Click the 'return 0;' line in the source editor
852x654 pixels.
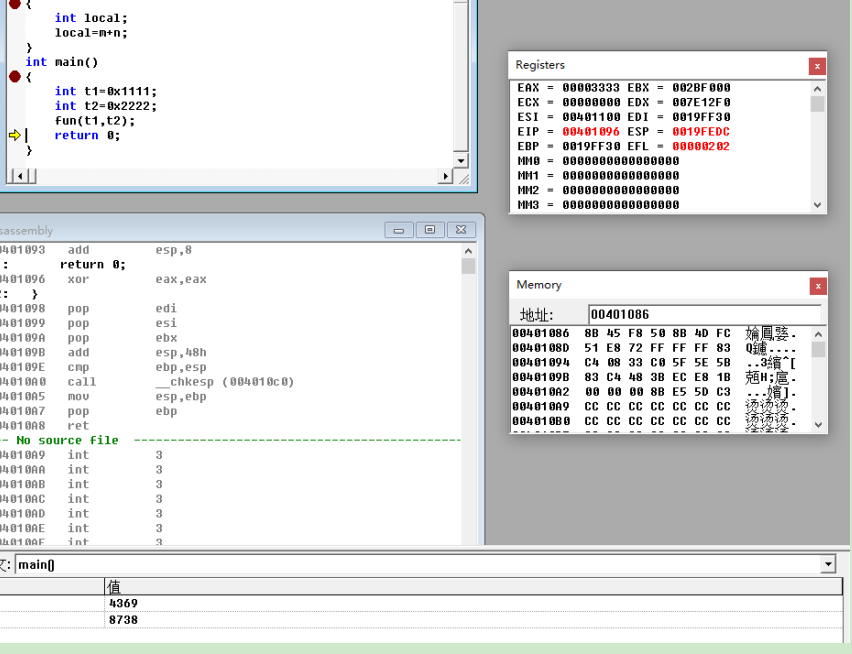[87, 135]
